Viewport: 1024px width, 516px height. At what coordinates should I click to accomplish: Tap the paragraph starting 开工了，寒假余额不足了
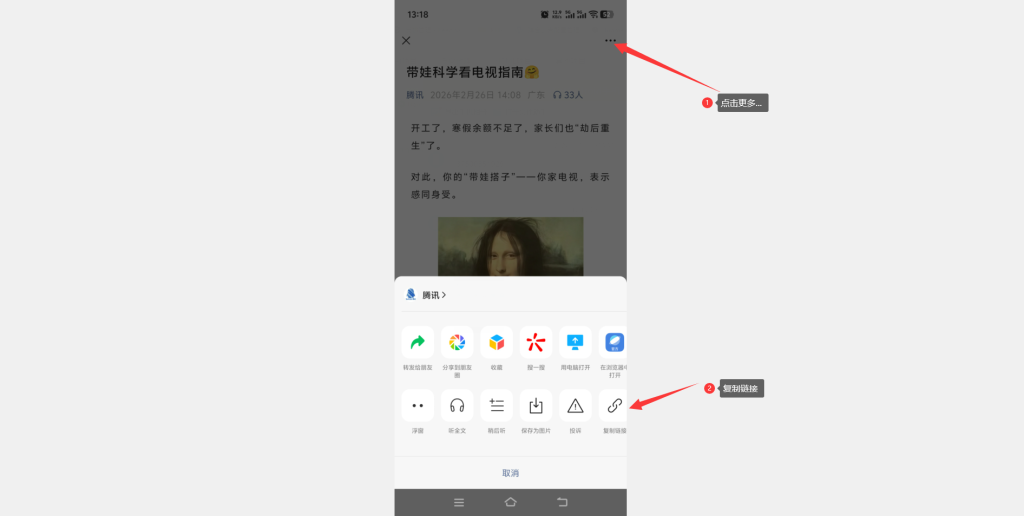pyautogui.click(x=510, y=137)
